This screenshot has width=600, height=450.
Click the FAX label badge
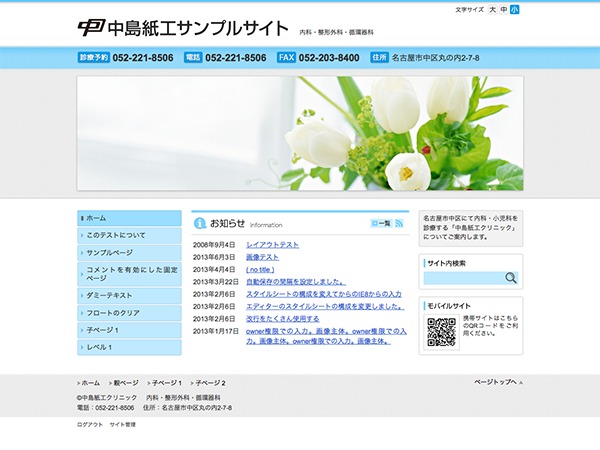click(286, 57)
